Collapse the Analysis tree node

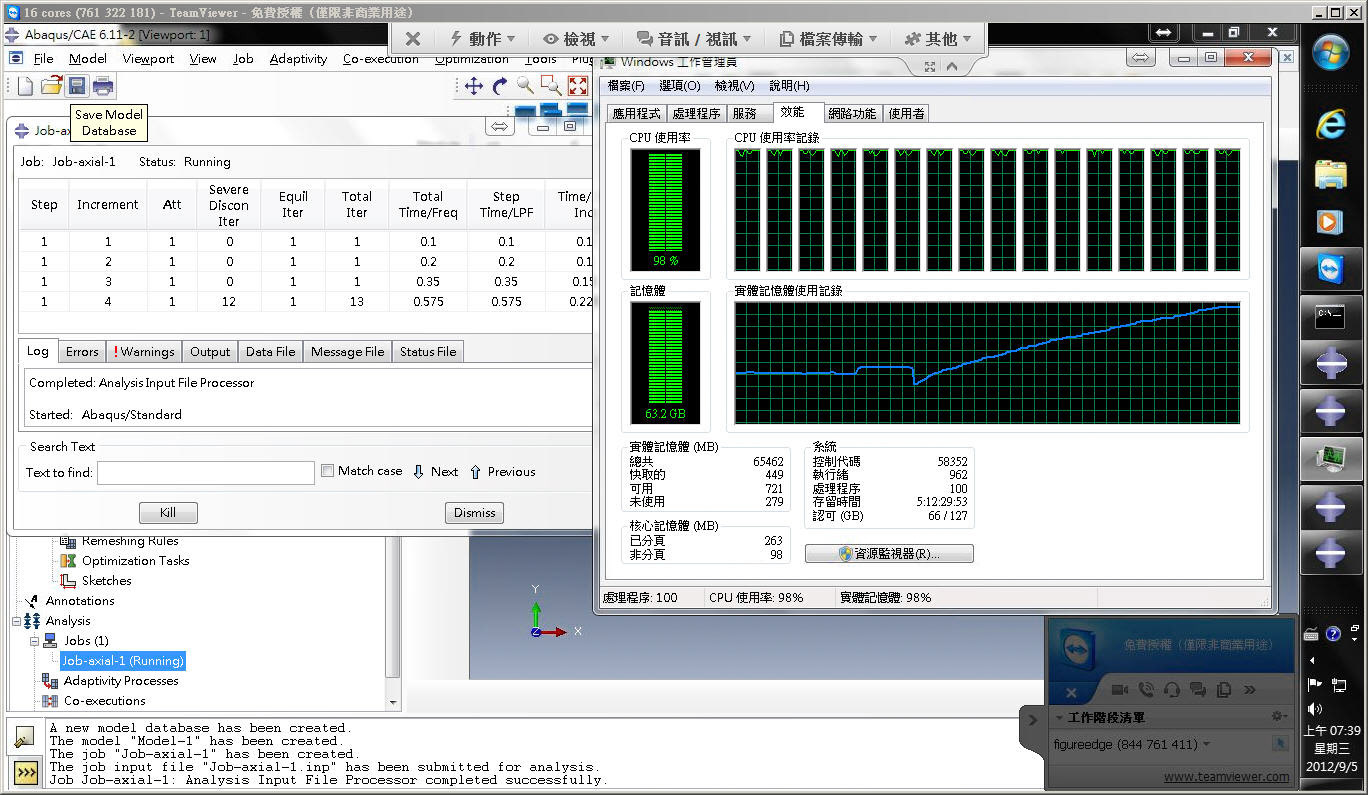16,621
